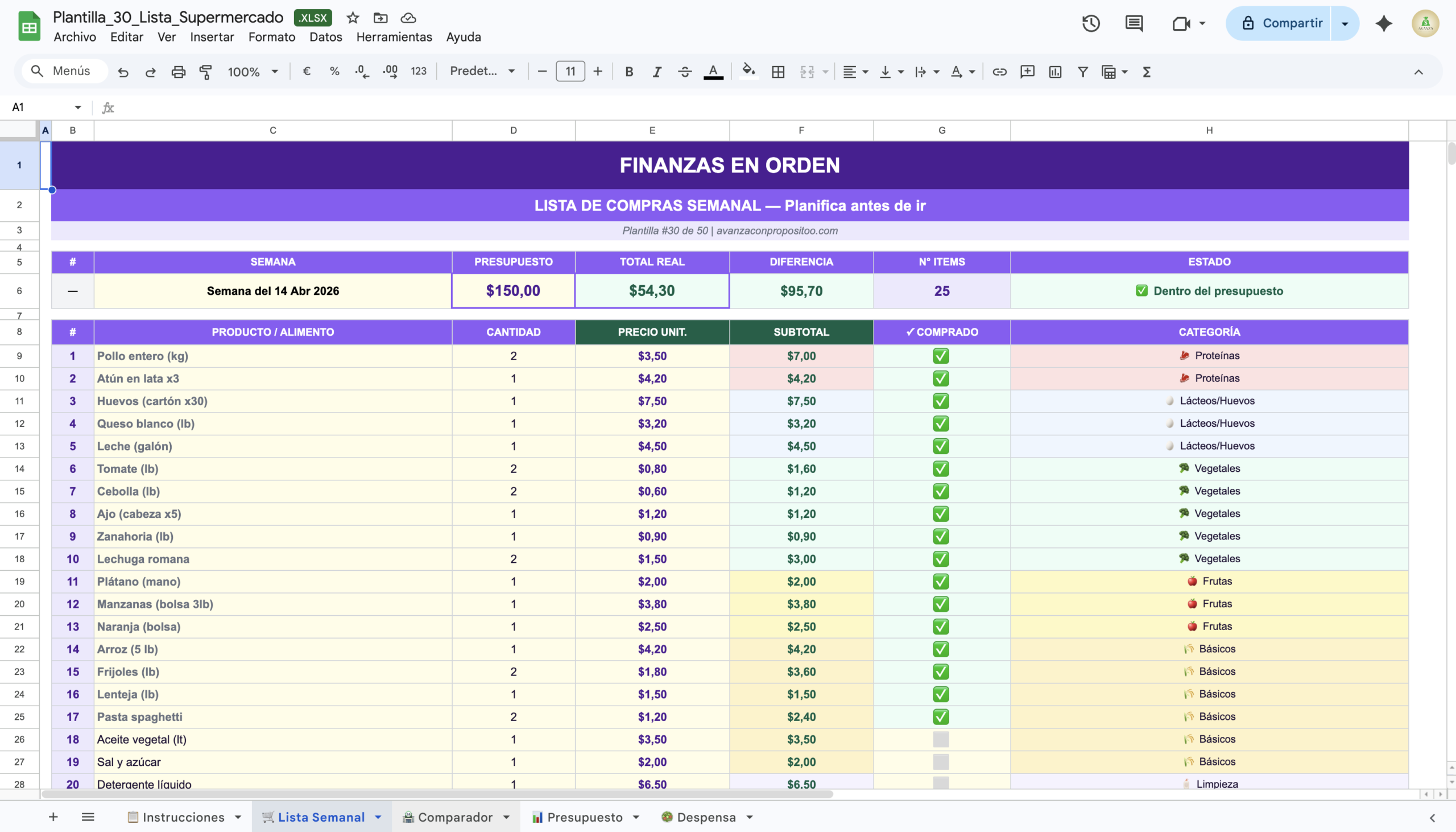Check the Sal y azúcar comprado checkbox
Viewport: 1456px width, 832px height.
[941, 761]
